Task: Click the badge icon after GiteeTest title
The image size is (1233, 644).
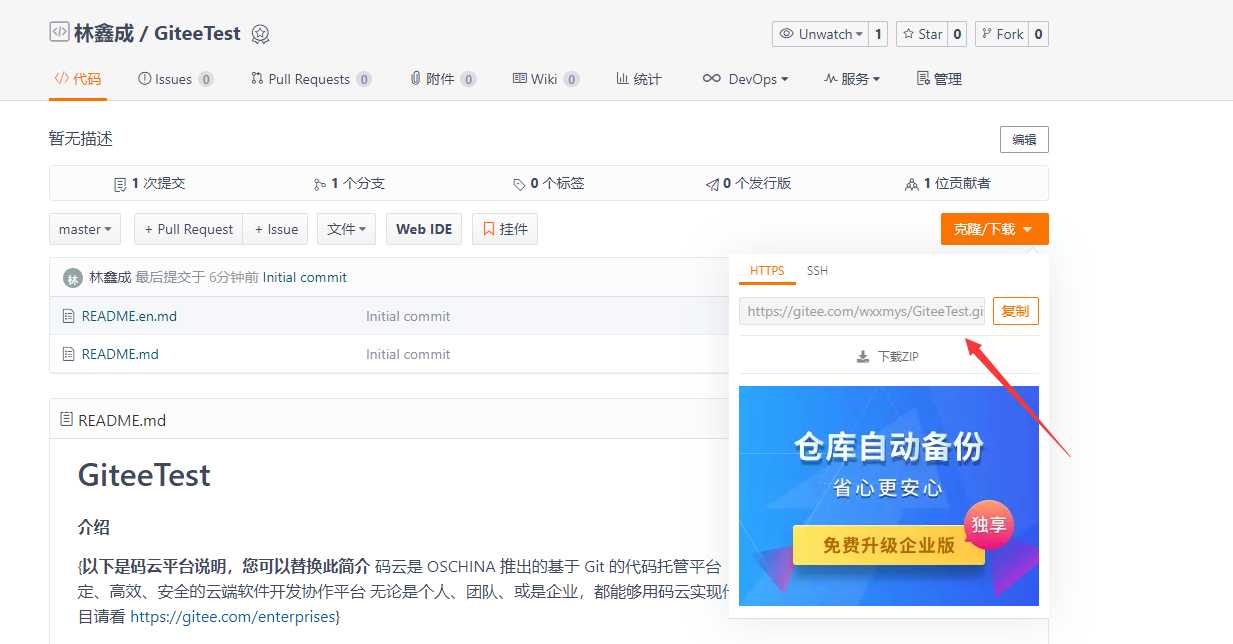Action: 260,34
